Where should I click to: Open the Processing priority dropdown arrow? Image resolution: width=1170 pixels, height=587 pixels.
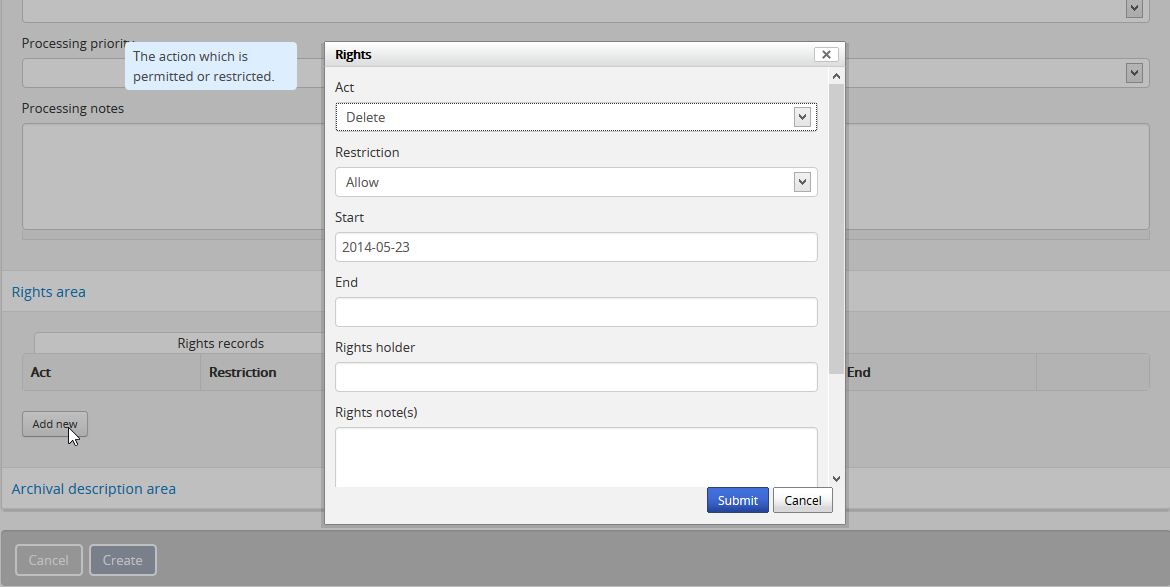(1133, 72)
